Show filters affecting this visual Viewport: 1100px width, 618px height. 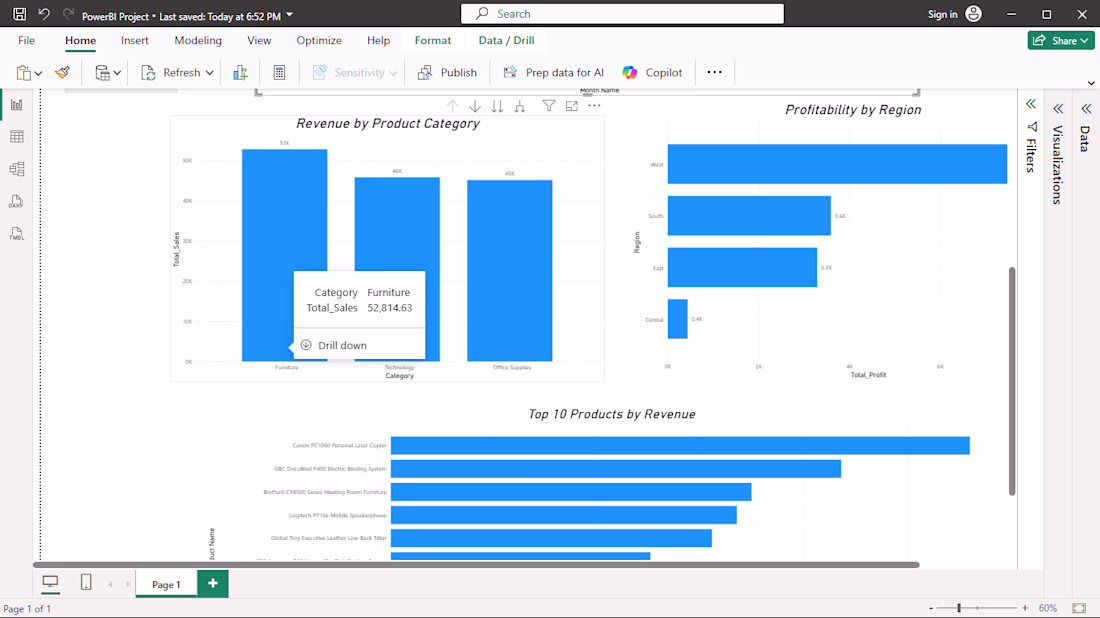click(549, 106)
